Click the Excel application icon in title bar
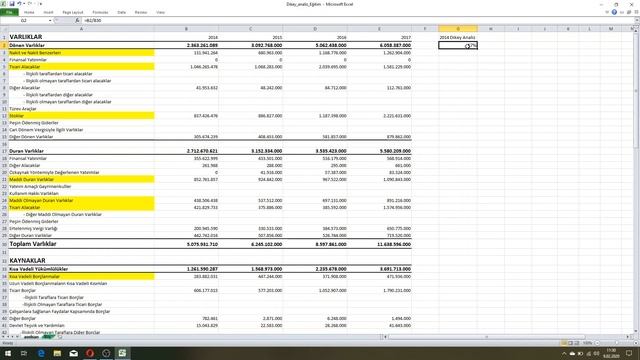 (x=4, y=4)
